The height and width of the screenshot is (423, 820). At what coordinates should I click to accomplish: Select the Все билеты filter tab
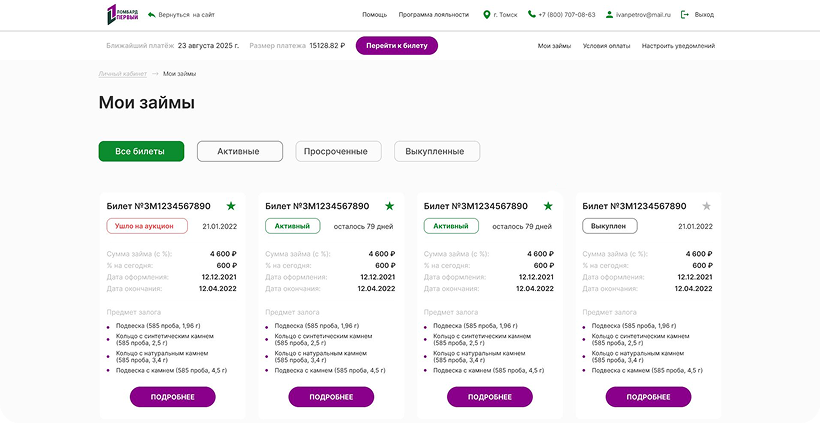pos(141,152)
